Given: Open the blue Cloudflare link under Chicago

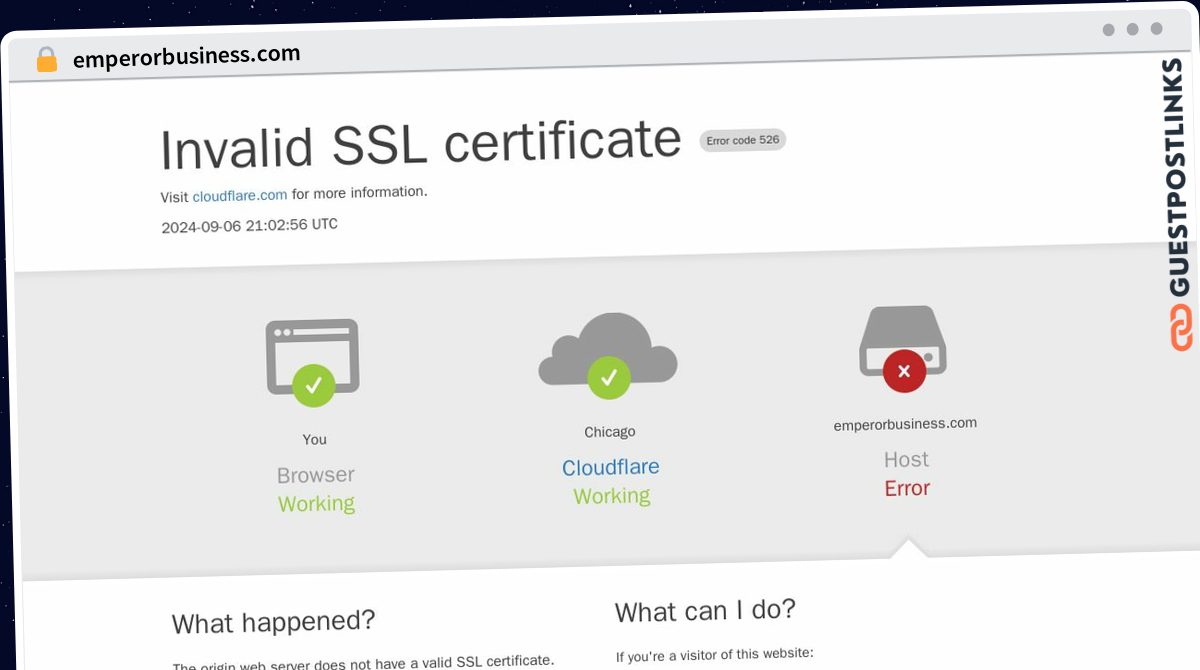Looking at the screenshot, I should coord(610,467).
